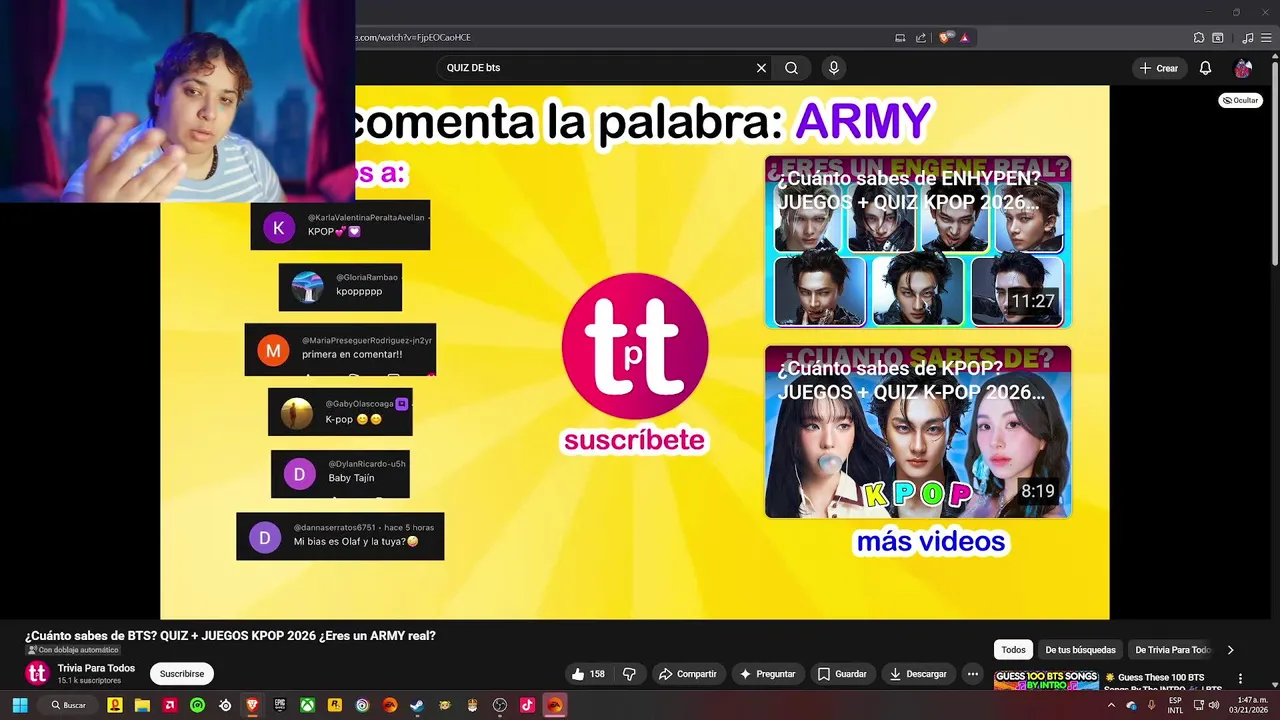This screenshot has width=1280, height=720.
Task: Open Steam from the taskbar
Action: (417, 705)
